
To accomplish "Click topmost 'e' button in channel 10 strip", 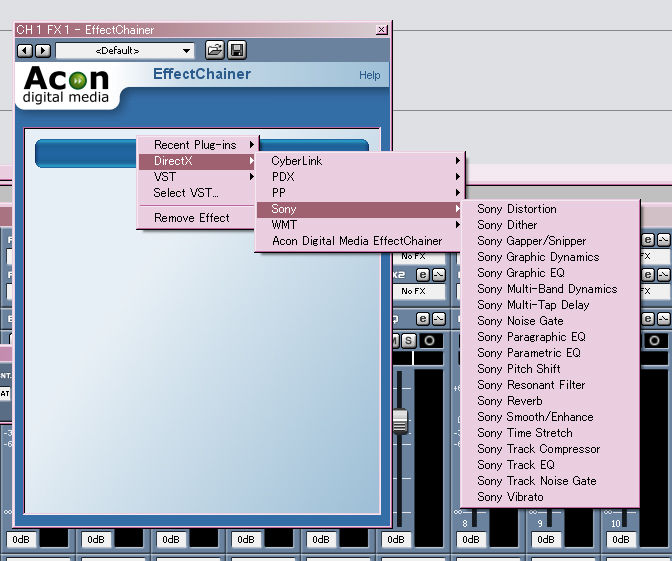I will (648, 240).
